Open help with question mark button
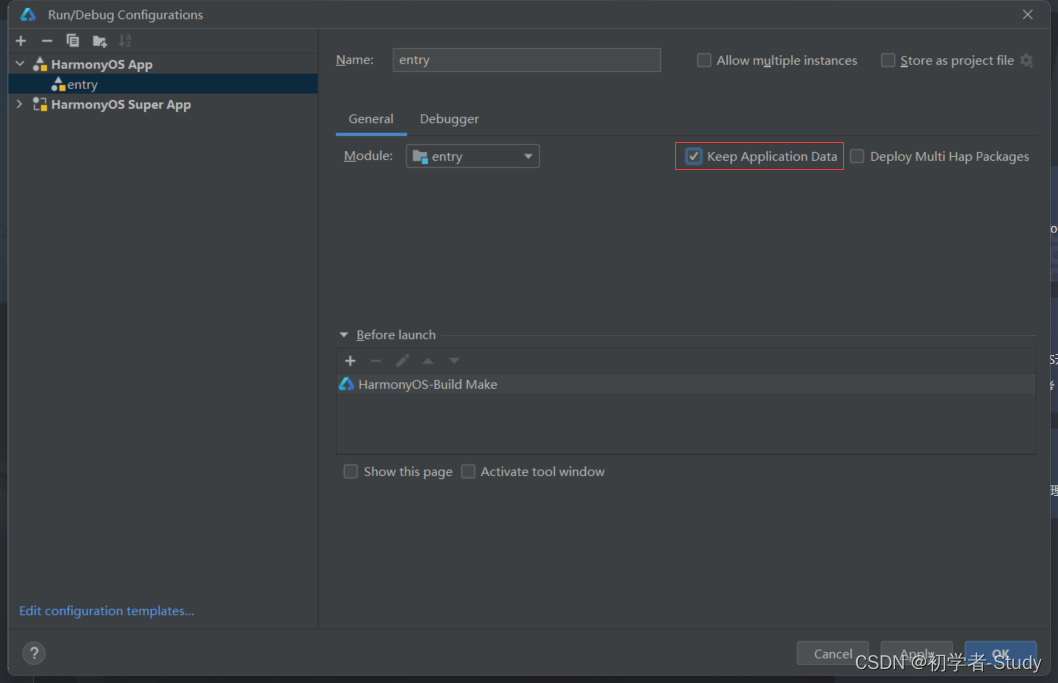Image resolution: width=1058 pixels, height=683 pixels. click(x=34, y=653)
